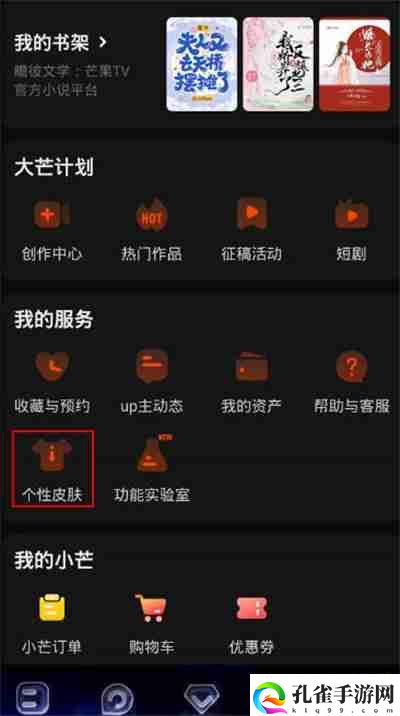
Task: Select the circular arrow bottom tab
Action: [117, 698]
